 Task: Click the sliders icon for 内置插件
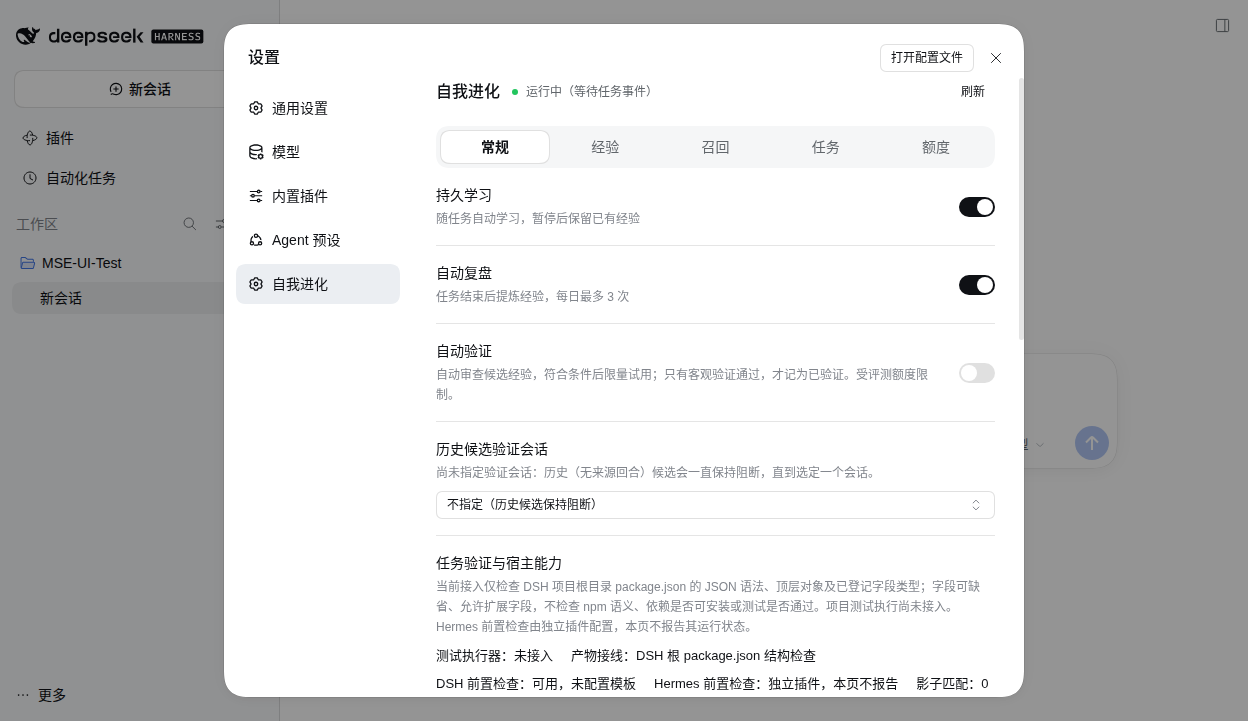pyautogui.click(x=256, y=196)
